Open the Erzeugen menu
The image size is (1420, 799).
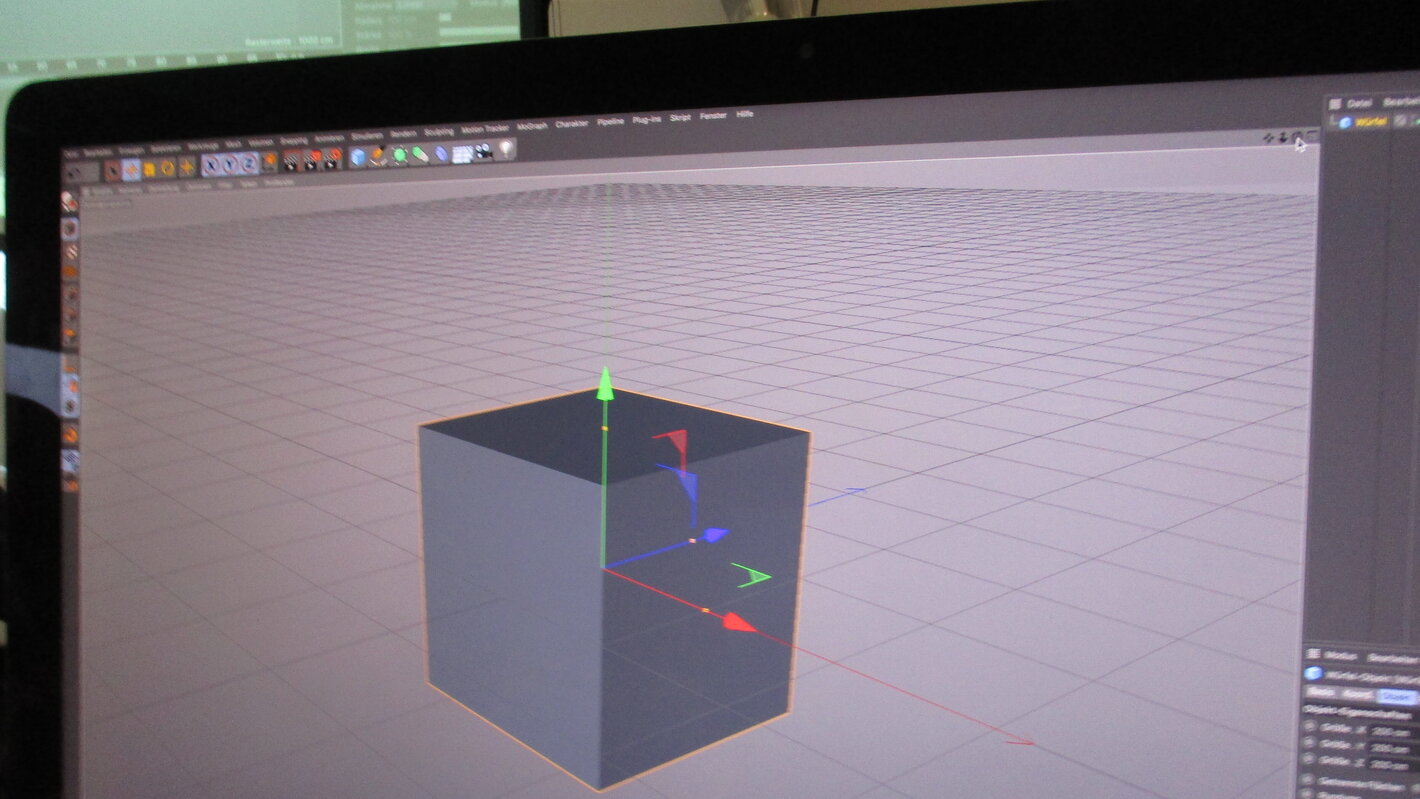click(x=131, y=150)
